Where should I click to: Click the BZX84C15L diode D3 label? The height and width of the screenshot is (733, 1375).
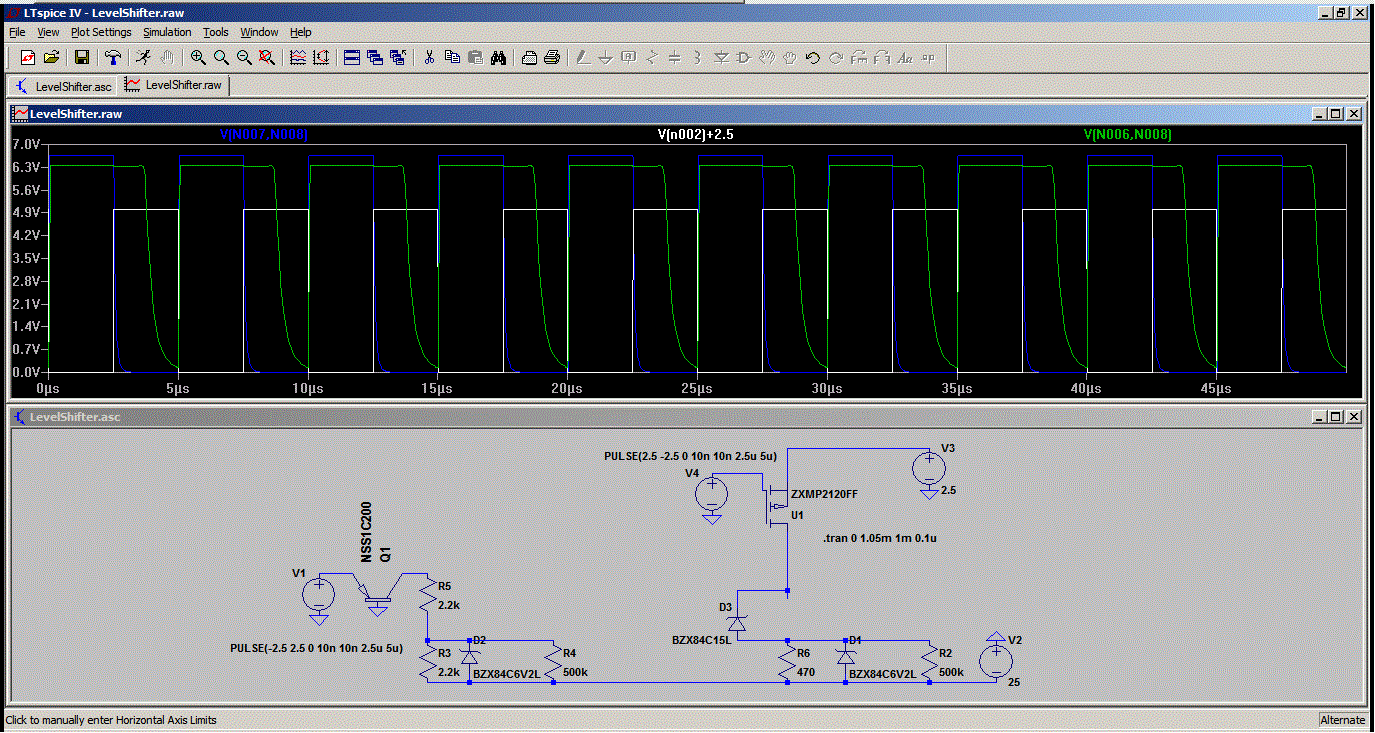point(700,638)
